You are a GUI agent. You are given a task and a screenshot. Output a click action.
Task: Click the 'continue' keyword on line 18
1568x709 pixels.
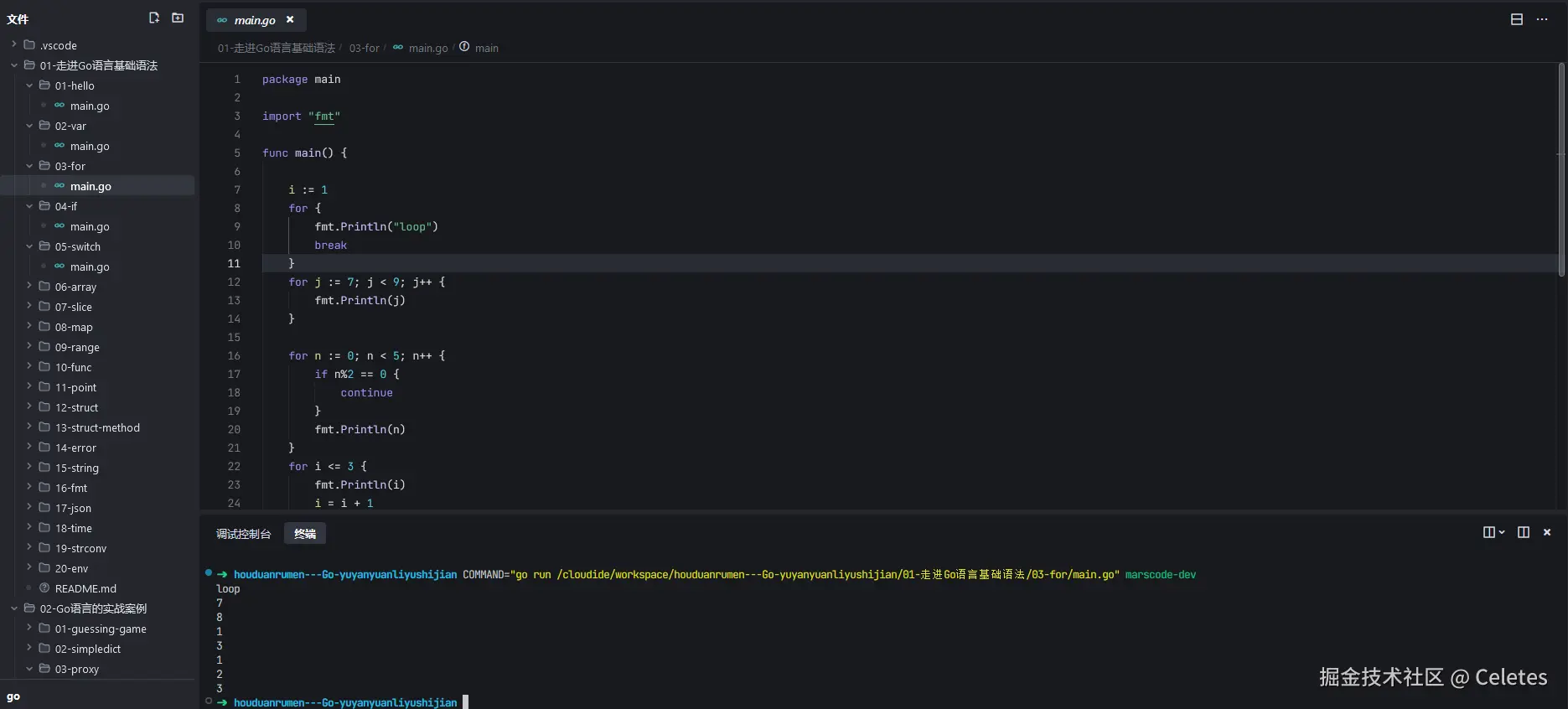(366, 392)
